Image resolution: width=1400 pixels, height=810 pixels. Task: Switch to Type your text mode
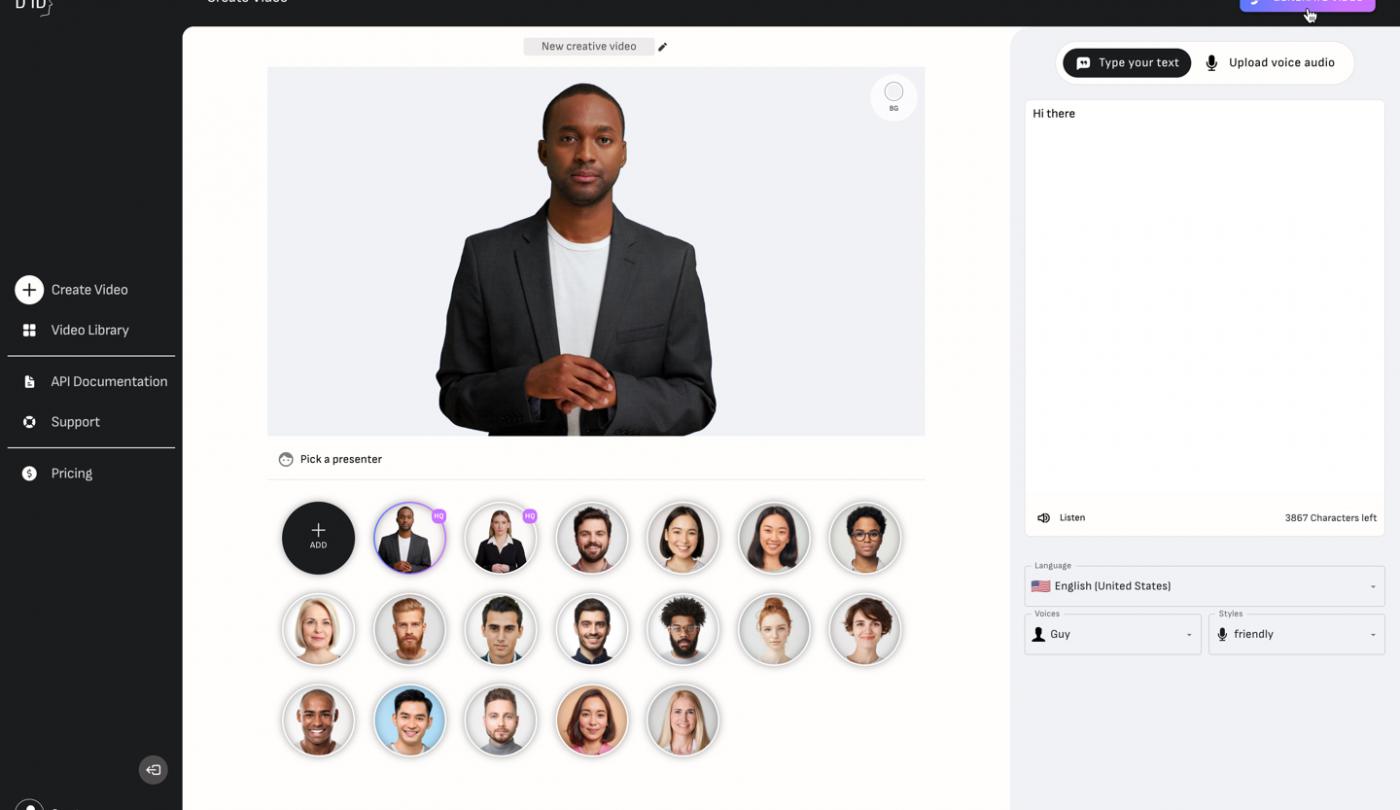(1127, 63)
